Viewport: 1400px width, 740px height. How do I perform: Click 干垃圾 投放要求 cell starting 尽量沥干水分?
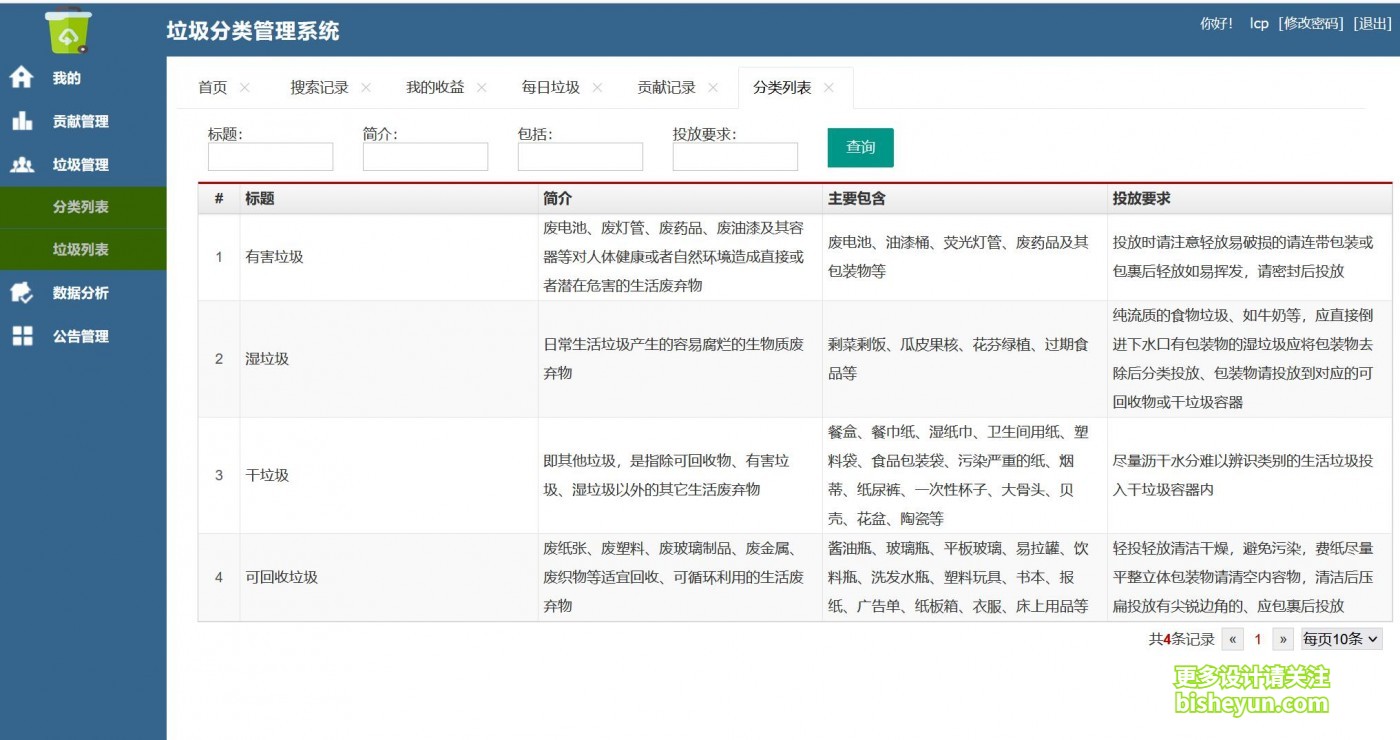click(x=1250, y=475)
